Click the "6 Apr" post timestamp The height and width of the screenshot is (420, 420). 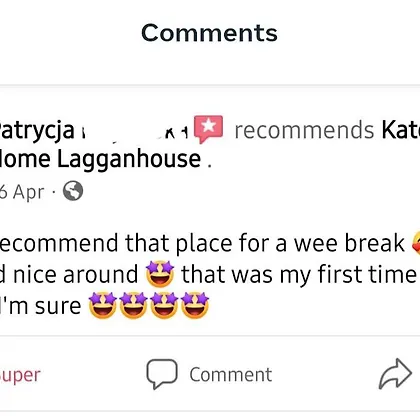coord(22,192)
